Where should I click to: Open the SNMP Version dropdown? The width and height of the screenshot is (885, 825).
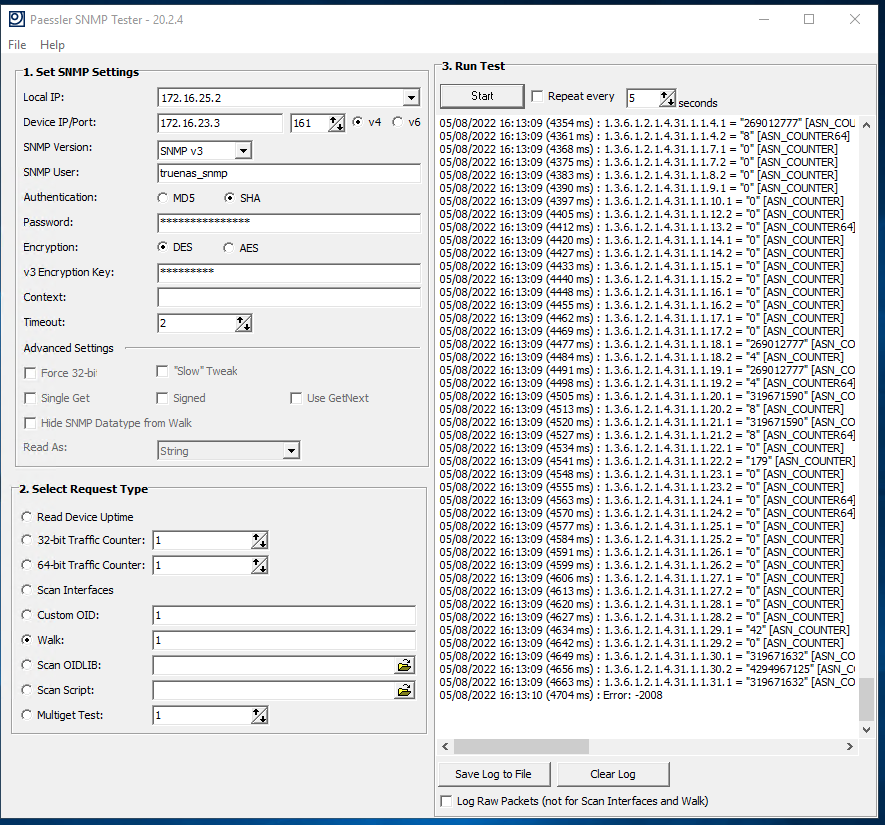pos(243,151)
